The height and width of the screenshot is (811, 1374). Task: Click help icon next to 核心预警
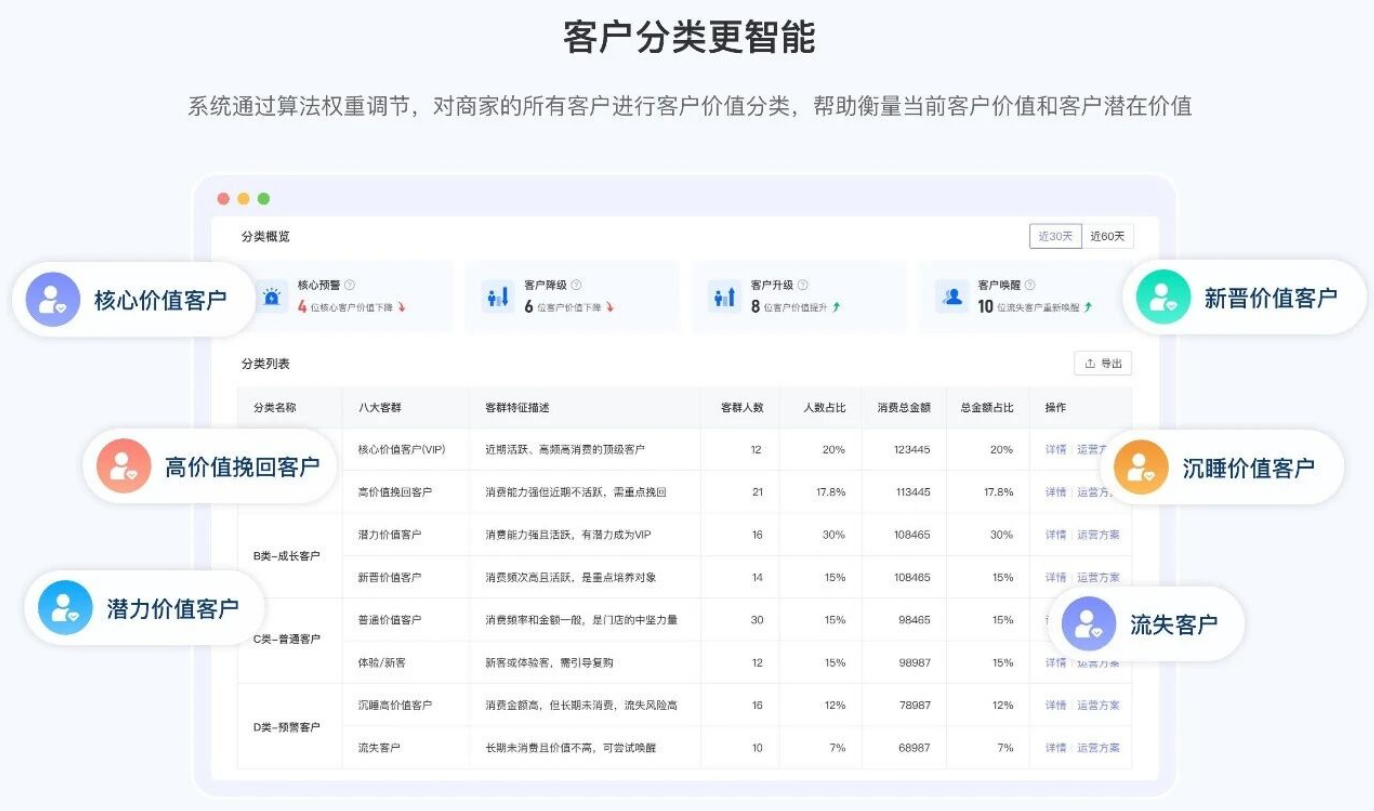(349, 285)
